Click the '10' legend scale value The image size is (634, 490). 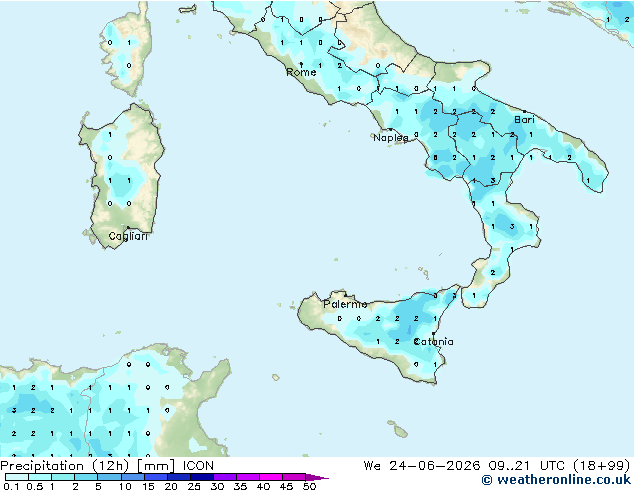(125, 486)
